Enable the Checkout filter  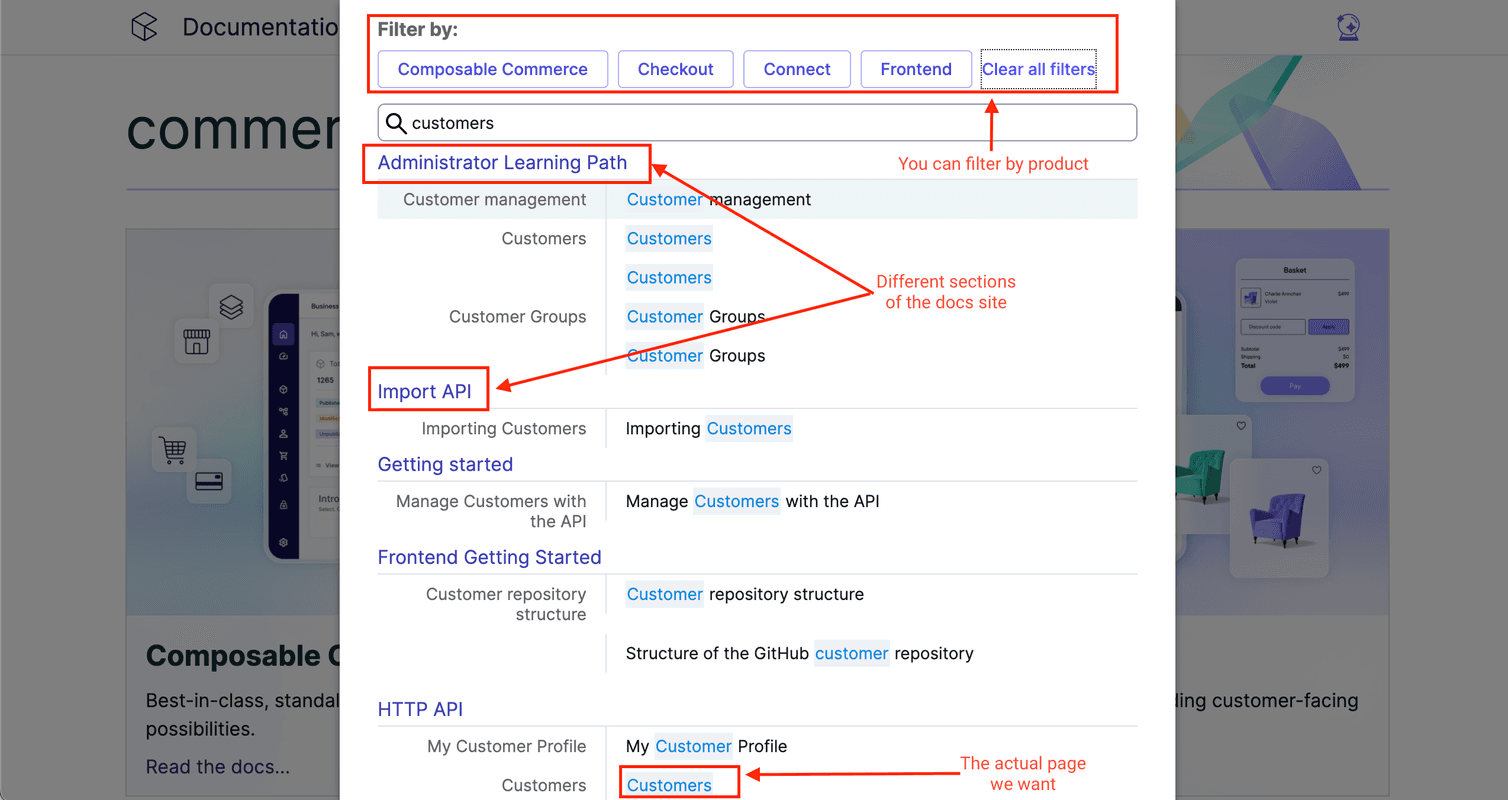click(676, 69)
